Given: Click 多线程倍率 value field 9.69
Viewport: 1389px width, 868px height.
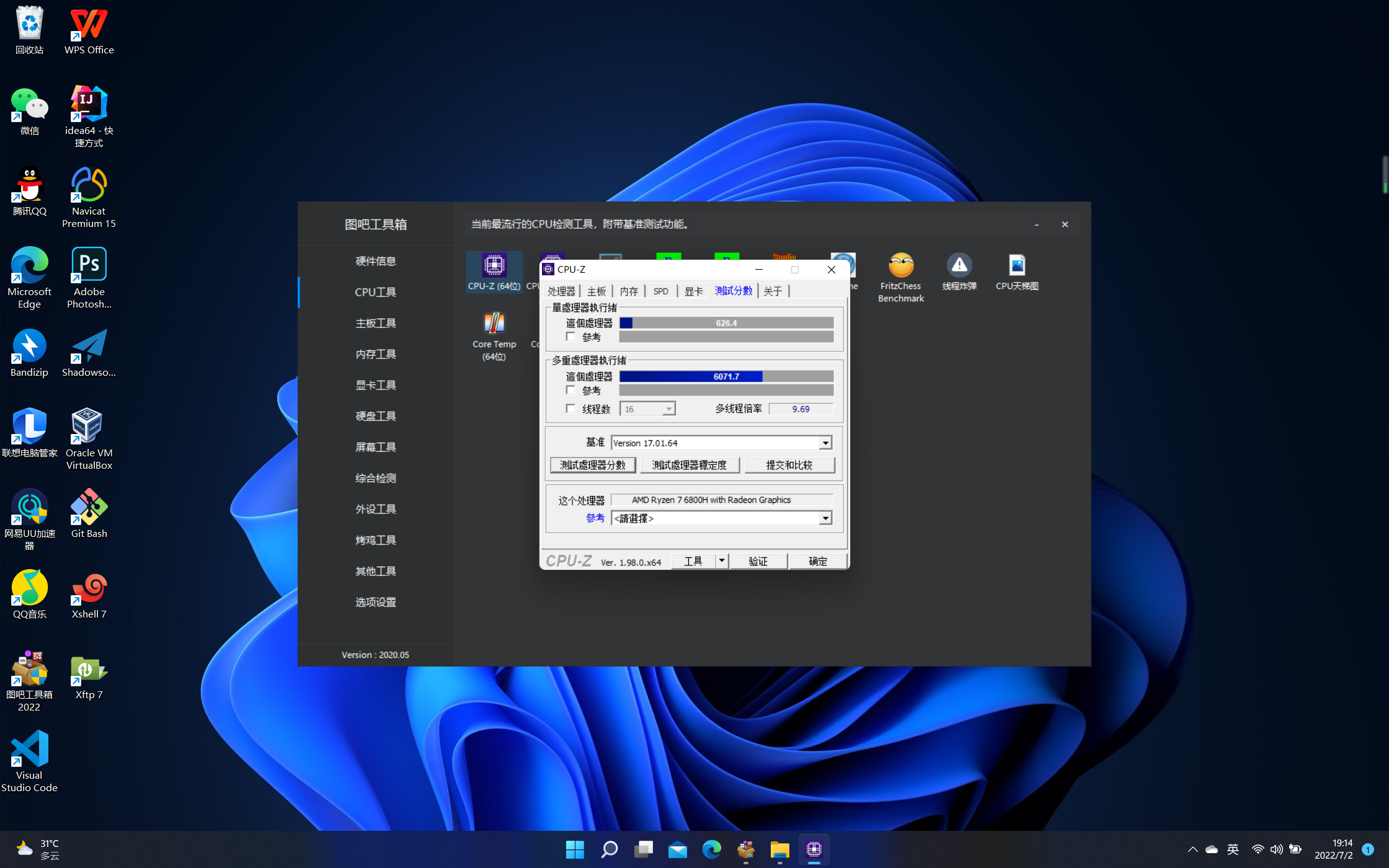Looking at the screenshot, I should (801, 409).
